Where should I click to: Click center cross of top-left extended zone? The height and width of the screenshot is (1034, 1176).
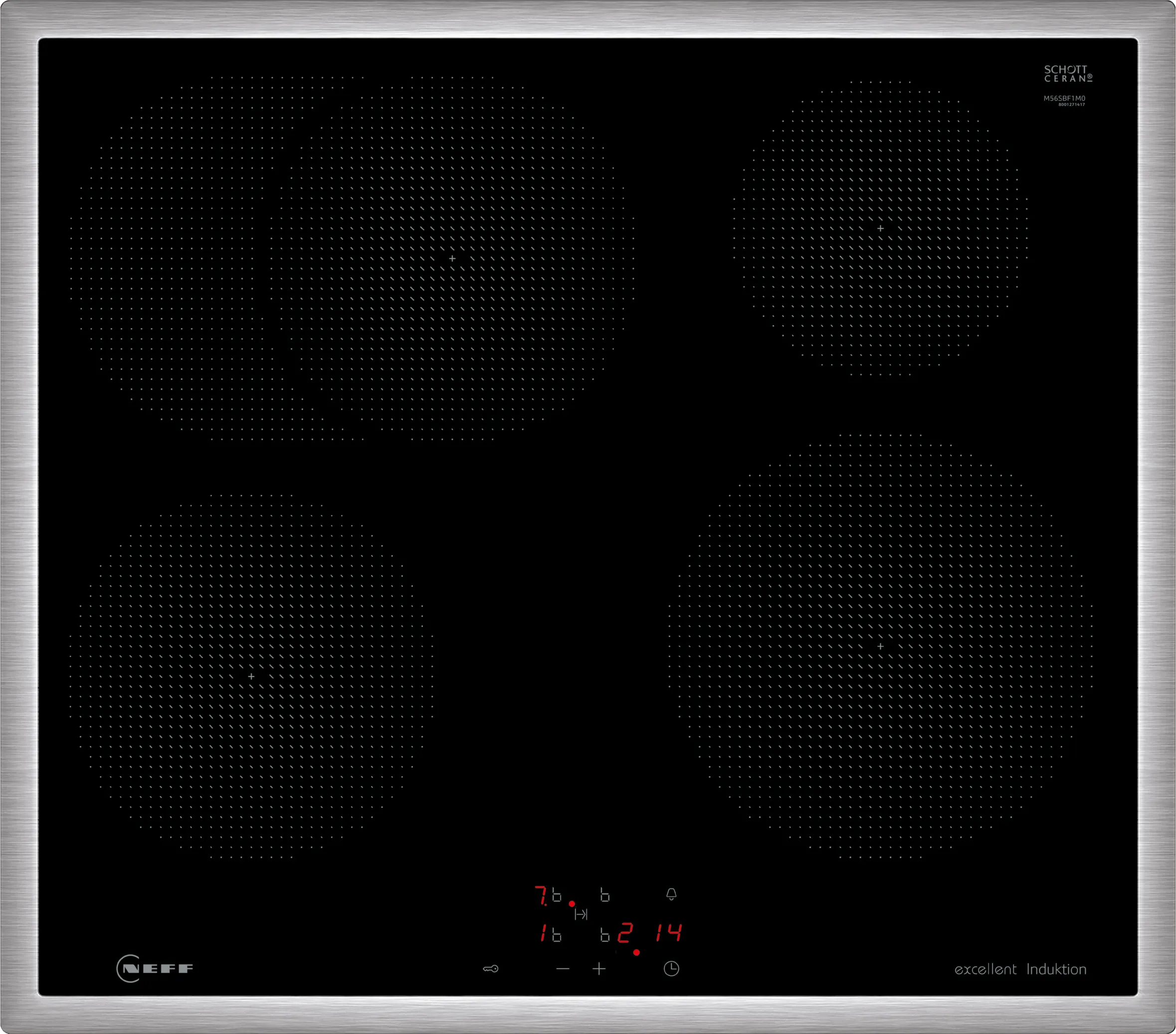(x=452, y=259)
